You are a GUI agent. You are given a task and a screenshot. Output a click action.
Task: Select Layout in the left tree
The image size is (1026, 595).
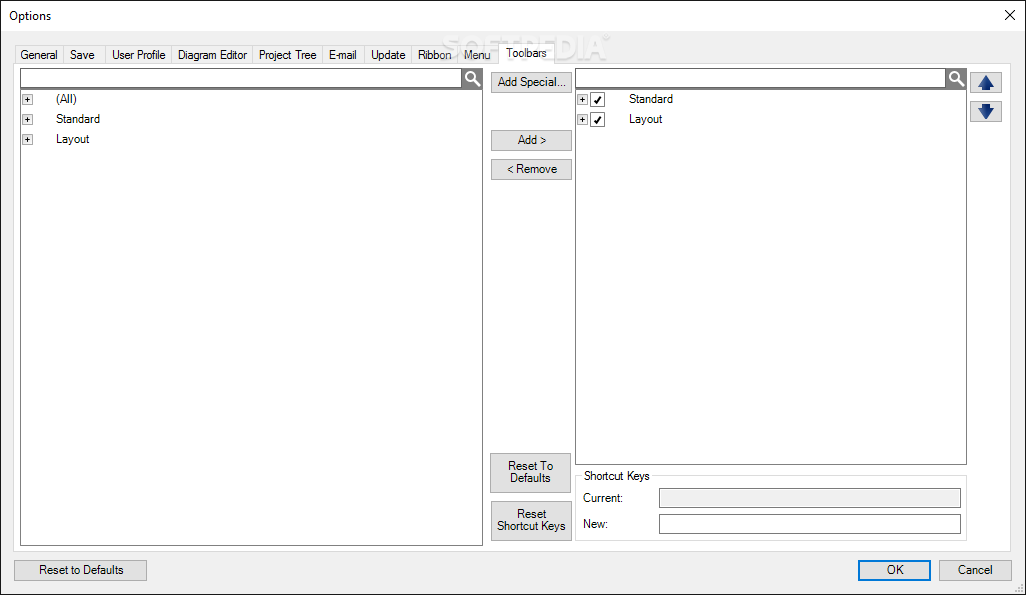click(73, 139)
